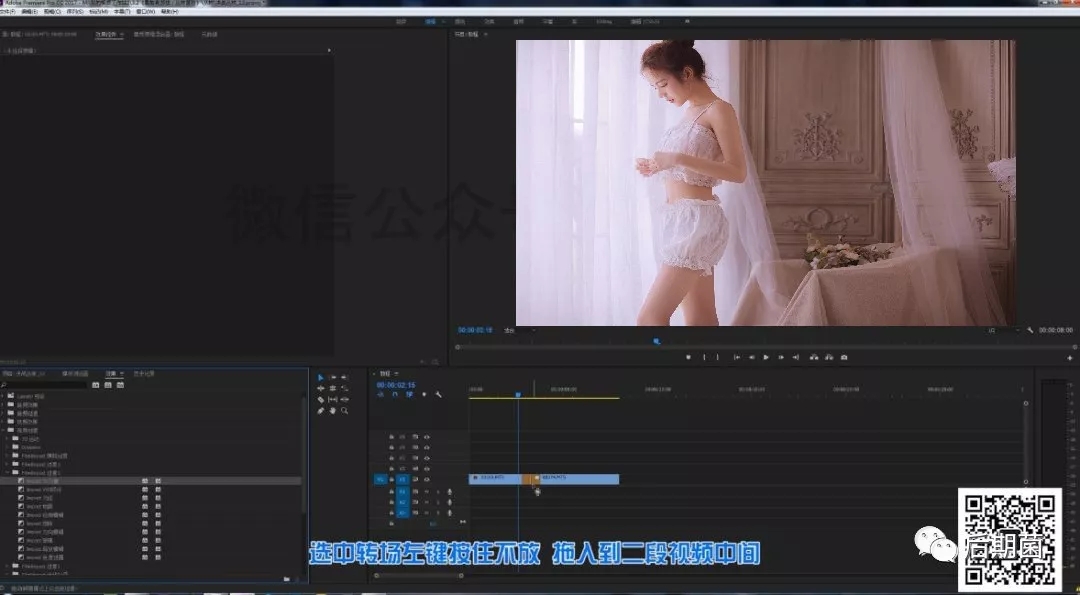
Task: Add marker in program monitor
Action: click(688, 357)
